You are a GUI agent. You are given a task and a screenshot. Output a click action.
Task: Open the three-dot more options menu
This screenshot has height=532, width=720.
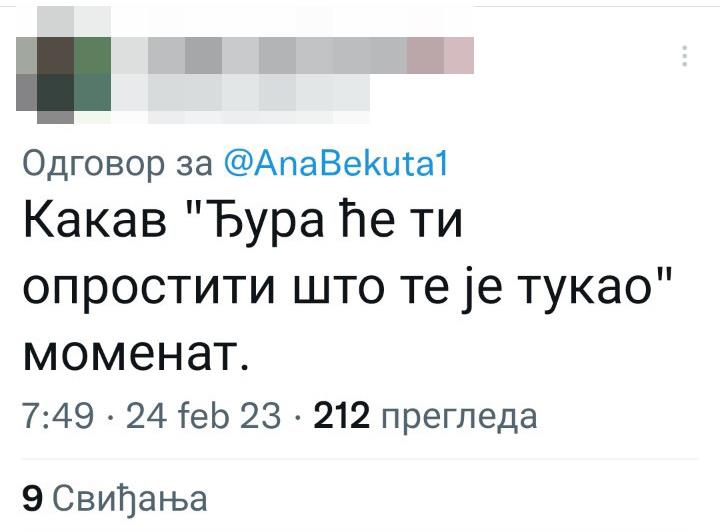coord(685,56)
